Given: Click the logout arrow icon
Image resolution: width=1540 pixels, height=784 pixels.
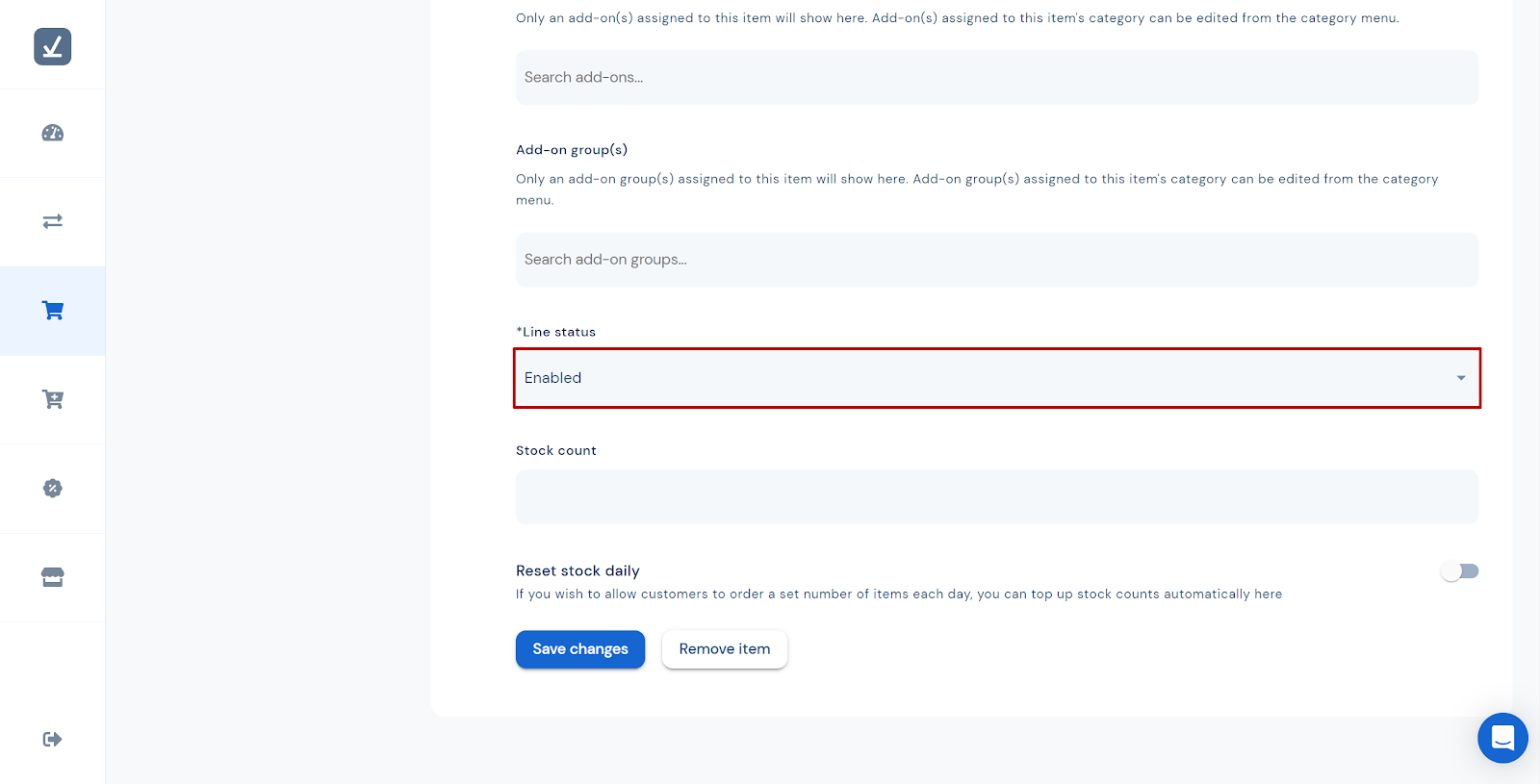Looking at the screenshot, I should pos(53,739).
